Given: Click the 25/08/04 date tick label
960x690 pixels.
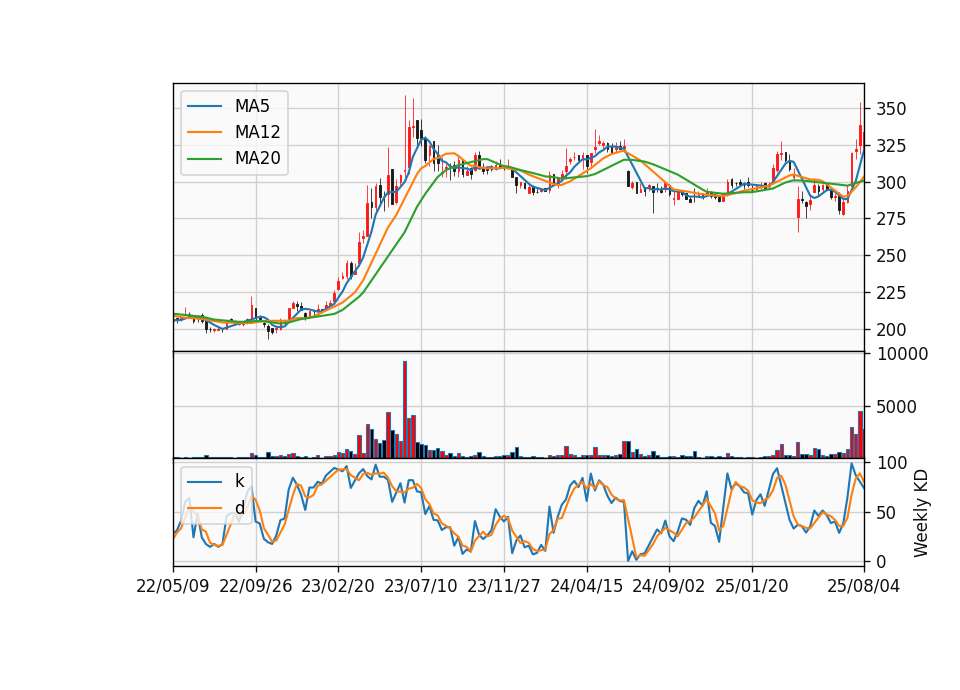Looking at the screenshot, I should (864, 586).
